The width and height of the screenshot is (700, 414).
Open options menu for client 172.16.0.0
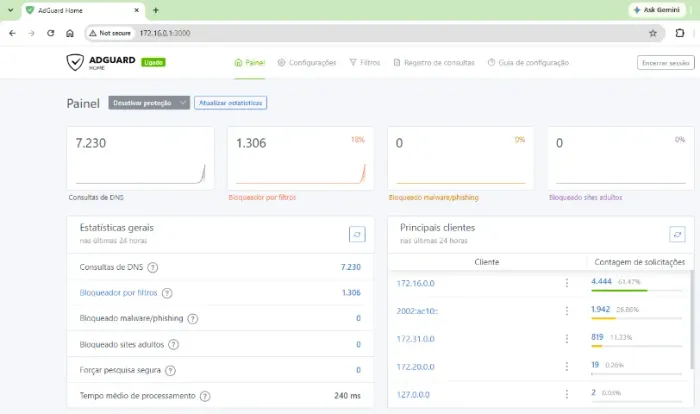coord(567,283)
